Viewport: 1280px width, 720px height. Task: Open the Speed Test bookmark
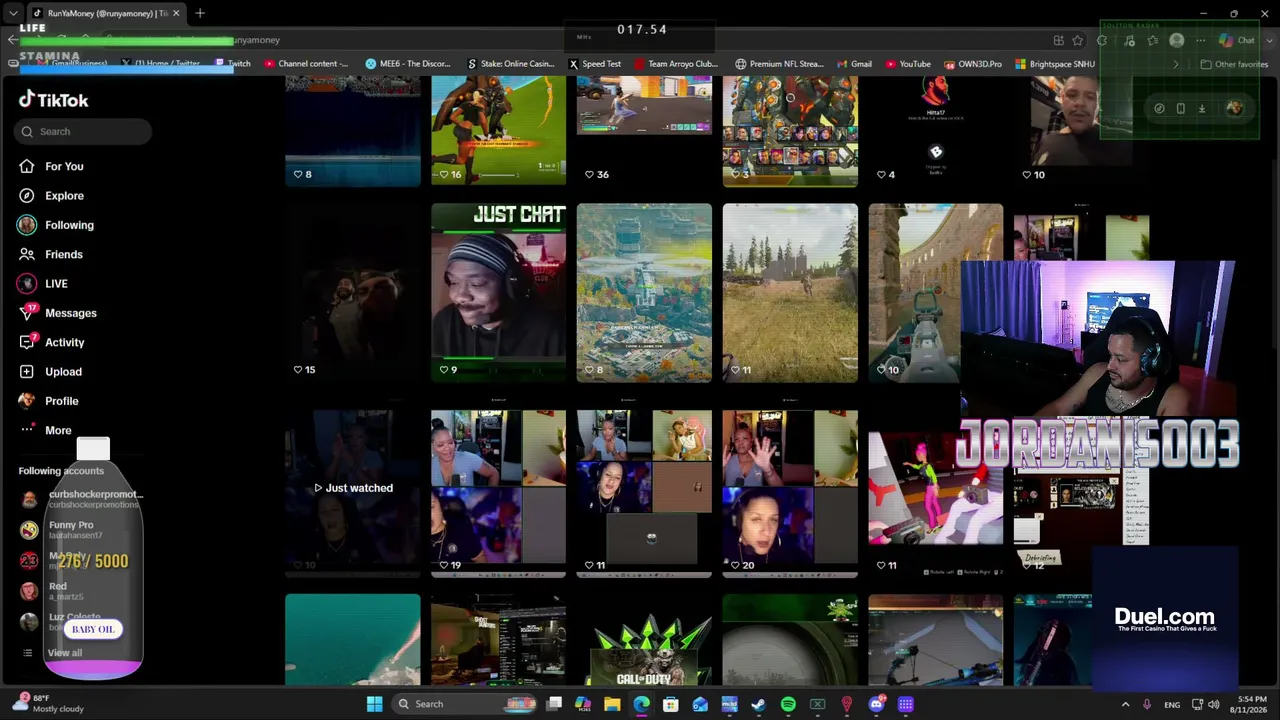click(595, 64)
